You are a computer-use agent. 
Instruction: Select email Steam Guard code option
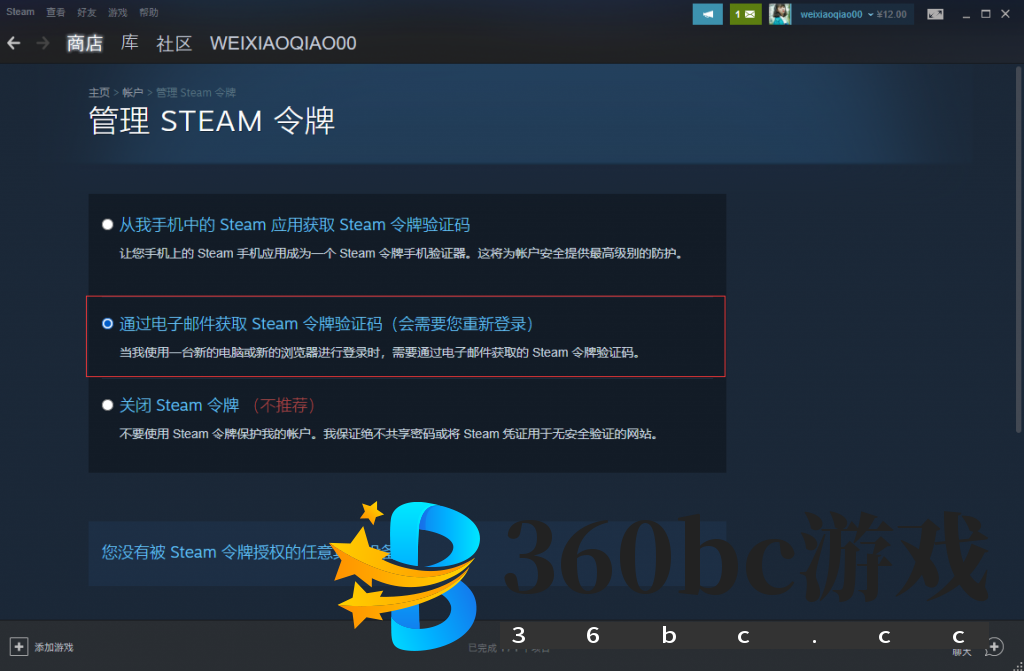pyautogui.click(x=107, y=324)
